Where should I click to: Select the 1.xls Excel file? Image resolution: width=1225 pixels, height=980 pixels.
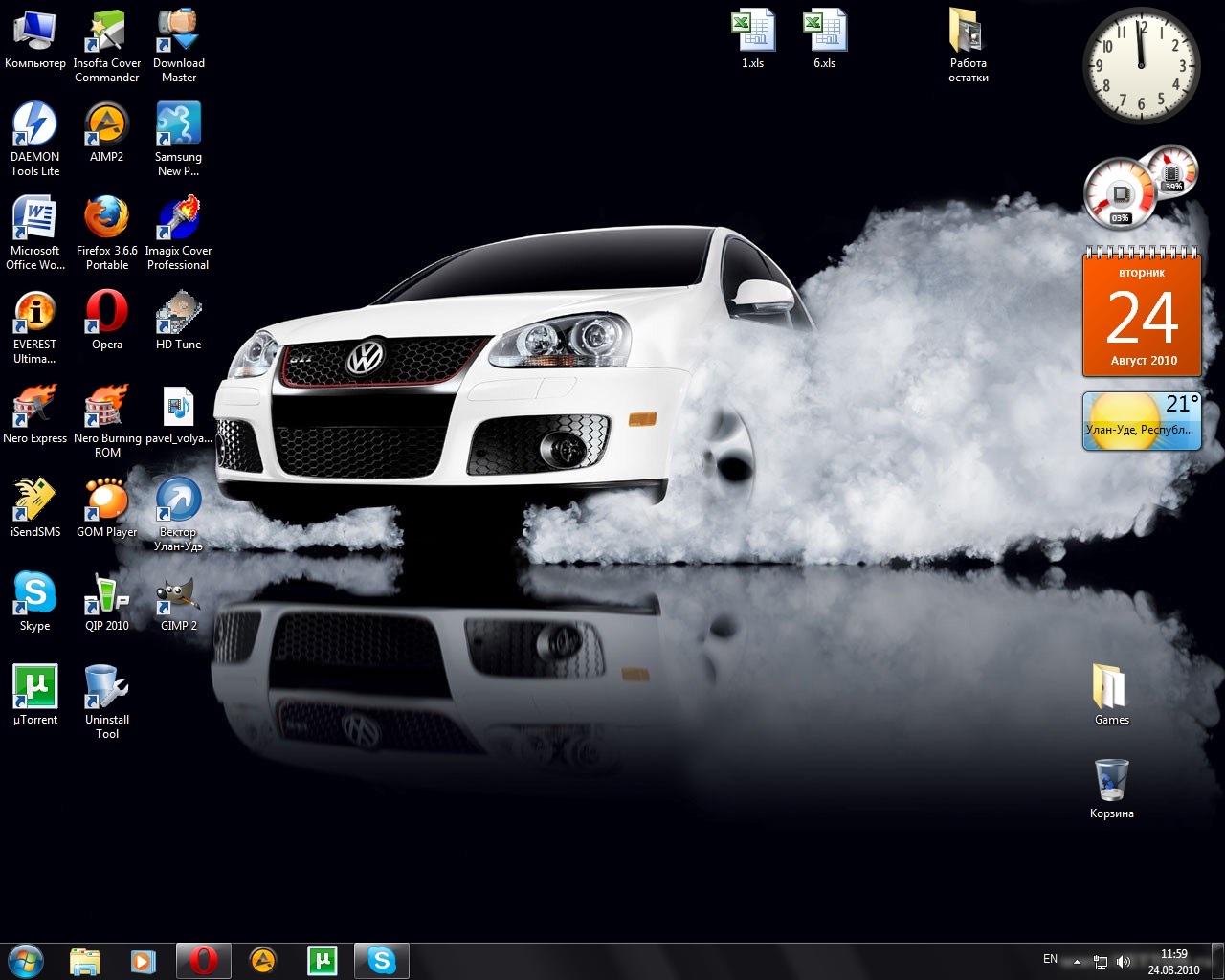coord(752,32)
